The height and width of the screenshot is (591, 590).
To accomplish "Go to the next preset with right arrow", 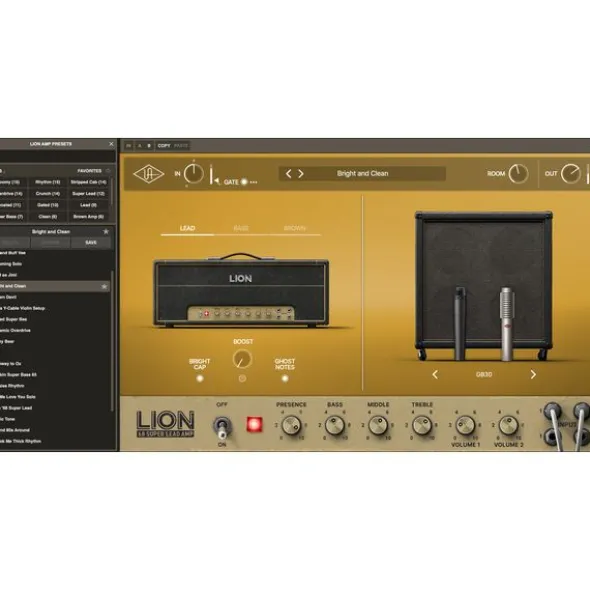I will [x=301, y=174].
